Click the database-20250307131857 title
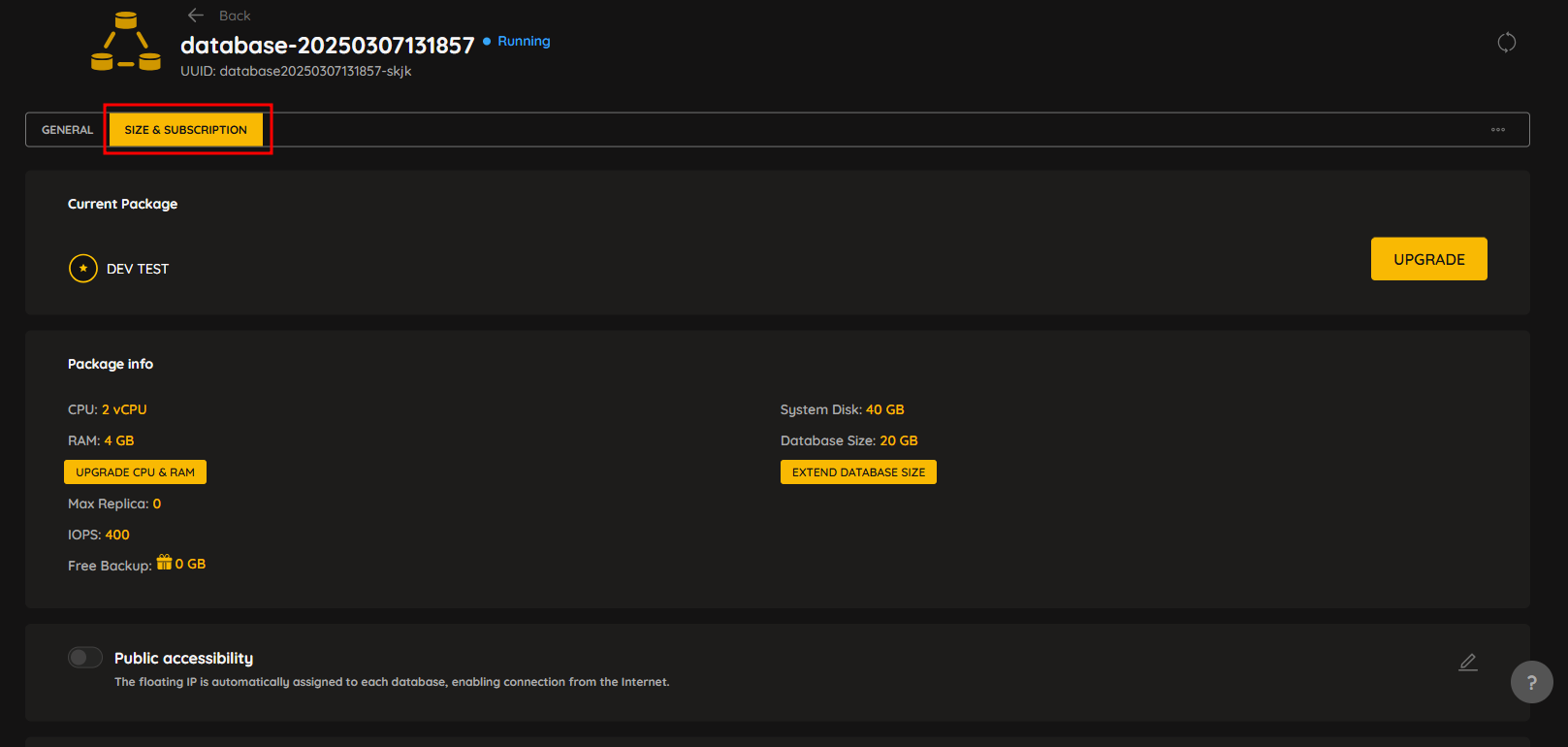 click(x=328, y=46)
